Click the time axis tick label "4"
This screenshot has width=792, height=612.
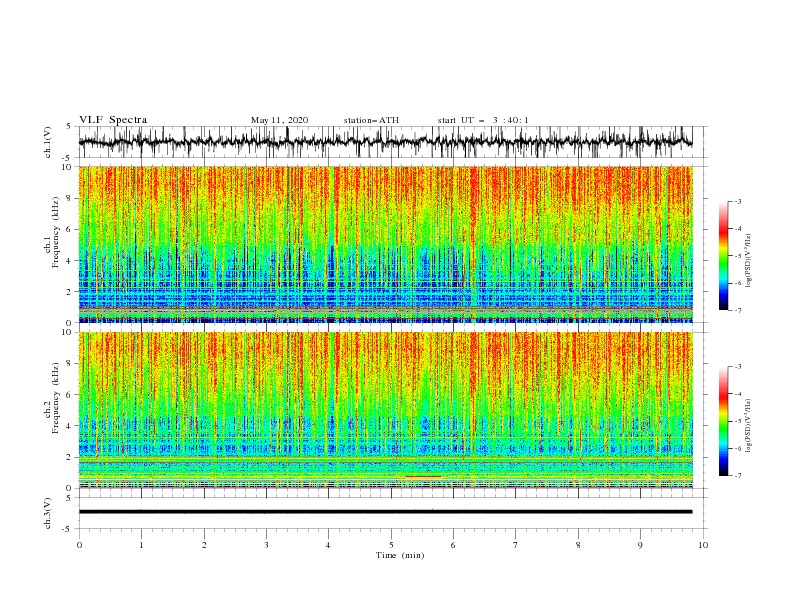click(x=329, y=545)
